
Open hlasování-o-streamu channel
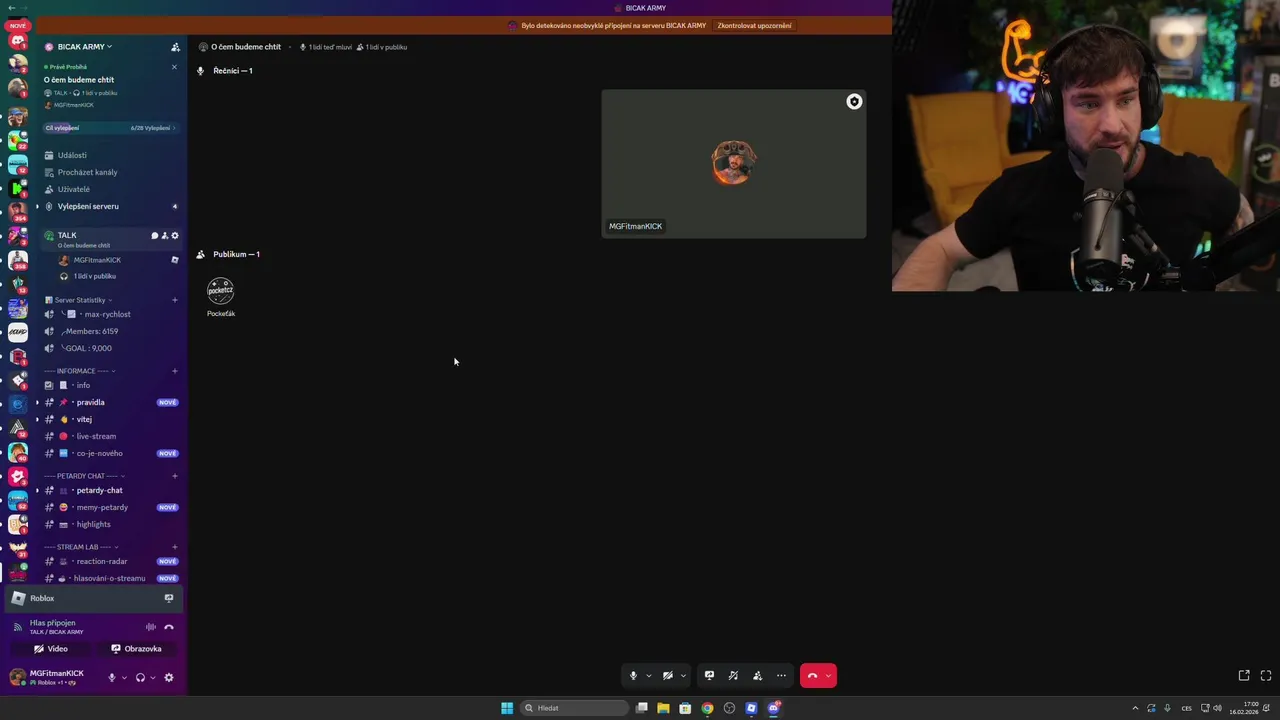coord(110,578)
